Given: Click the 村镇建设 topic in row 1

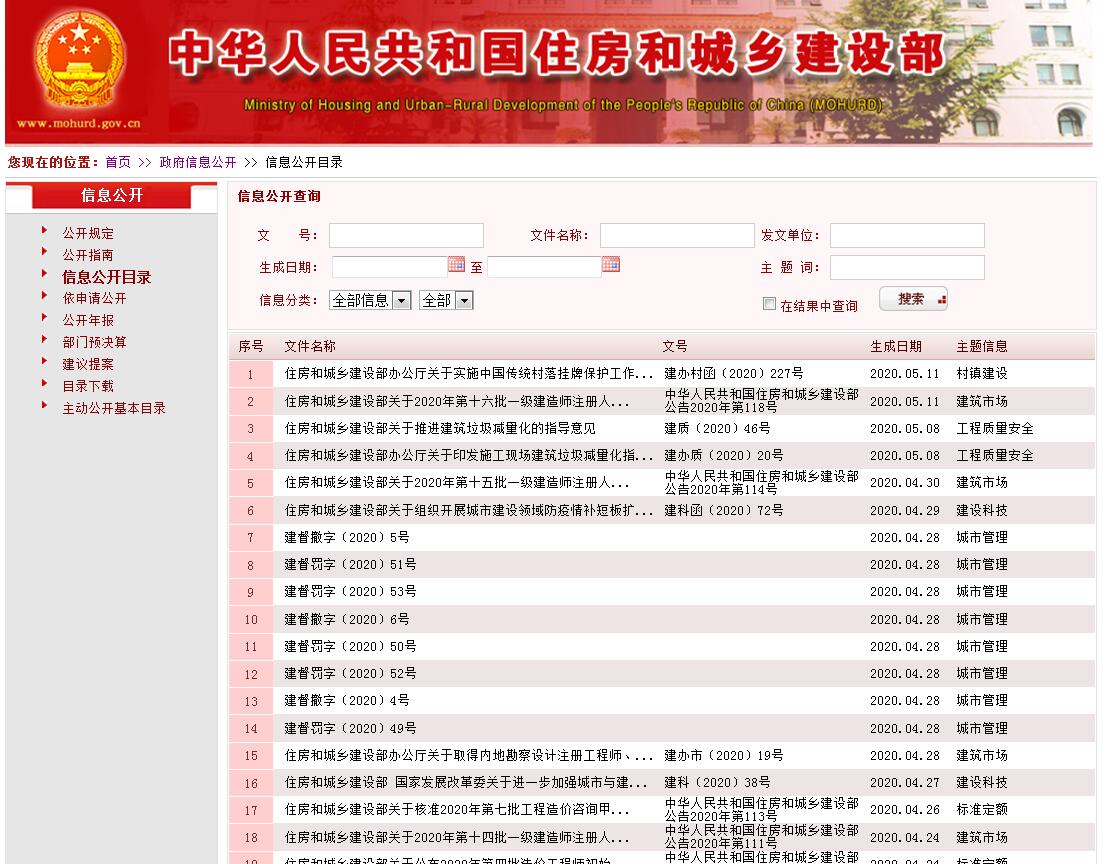Looking at the screenshot, I should (x=982, y=374).
